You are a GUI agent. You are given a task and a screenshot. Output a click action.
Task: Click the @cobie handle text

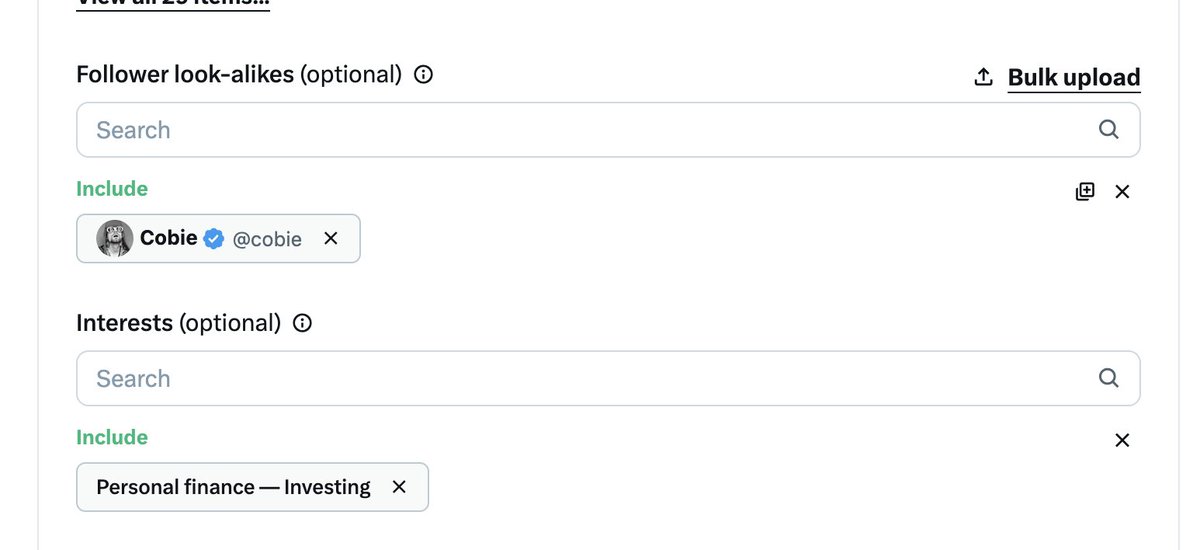click(267, 239)
